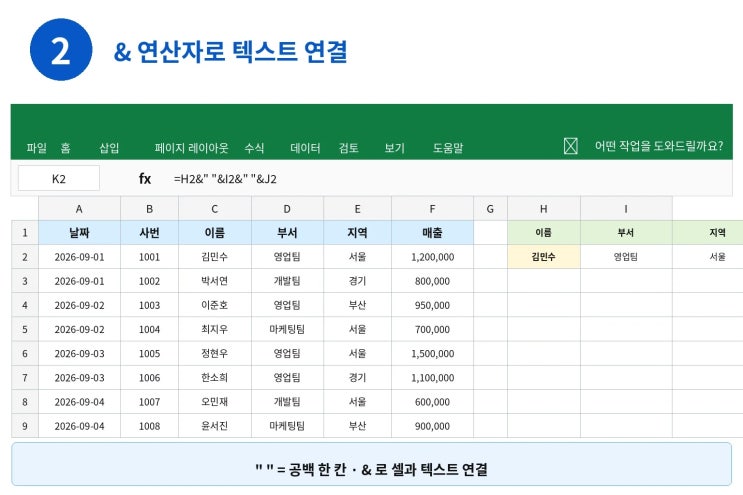Select column F header
The width and height of the screenshot is (743, 495).
click(432, 209)
